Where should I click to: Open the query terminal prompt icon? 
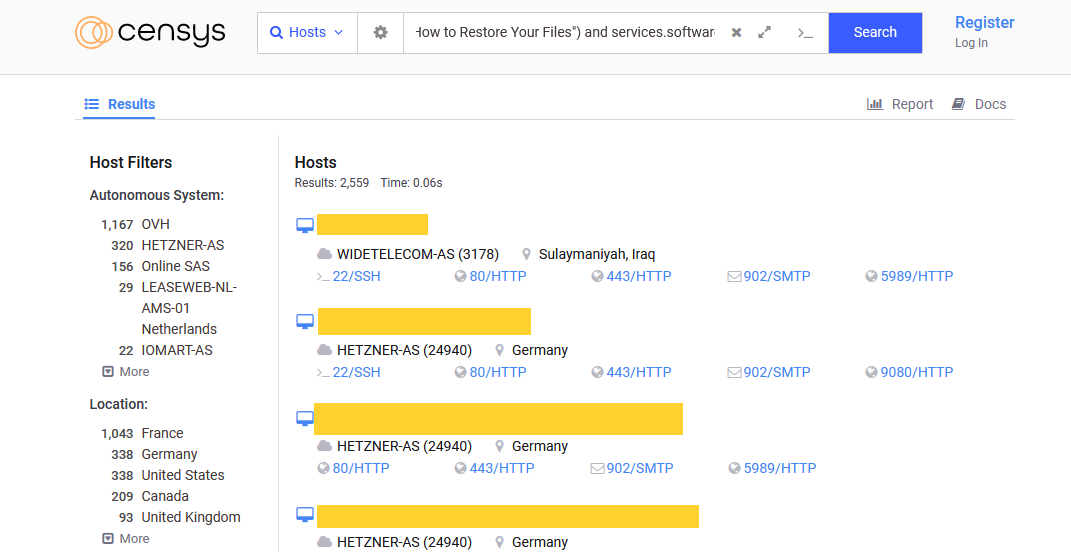[x=805, y=32]
